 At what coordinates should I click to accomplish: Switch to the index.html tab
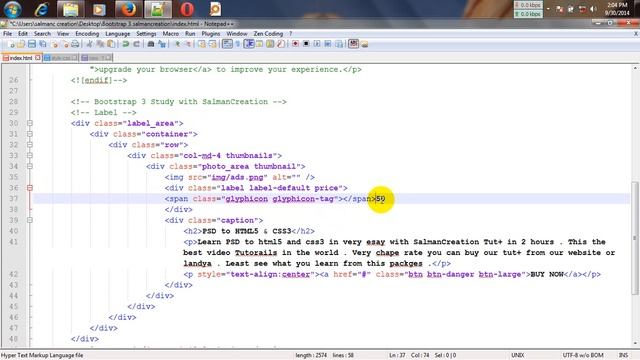tap(20, 58)
